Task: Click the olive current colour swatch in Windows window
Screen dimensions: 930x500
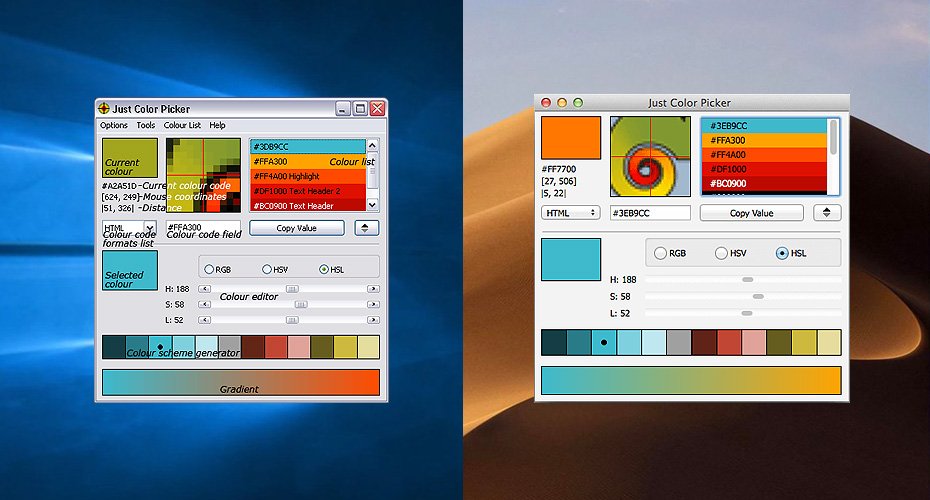Action: click(130, 158)
